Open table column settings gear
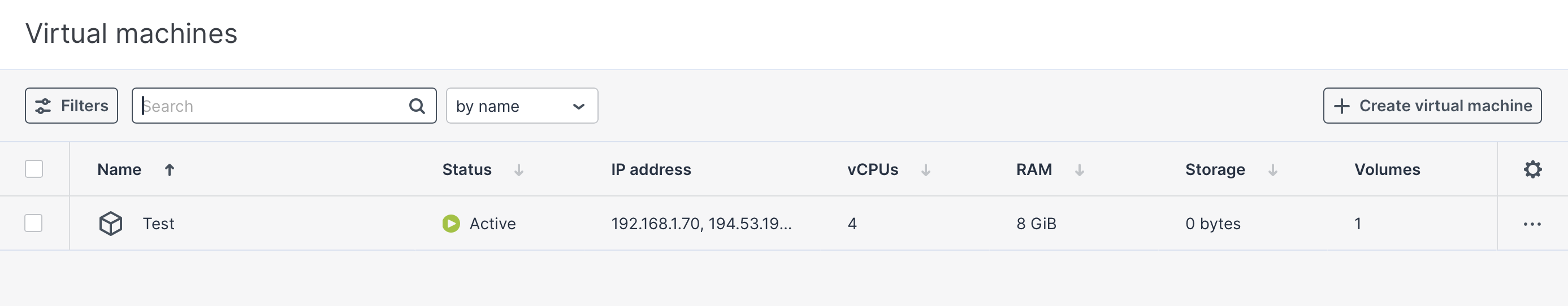 1532,169
